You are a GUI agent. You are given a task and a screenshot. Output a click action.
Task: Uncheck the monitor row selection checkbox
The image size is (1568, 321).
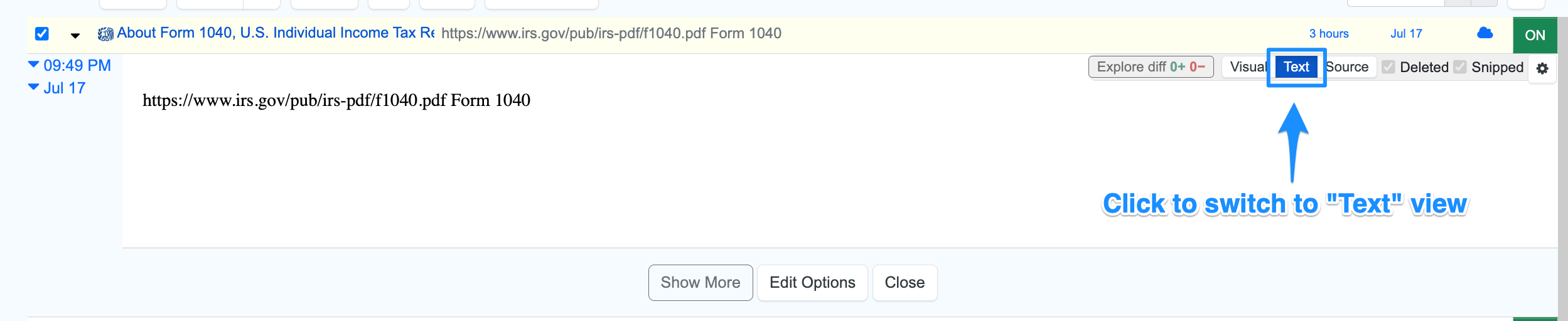click(x=42, y=34)
